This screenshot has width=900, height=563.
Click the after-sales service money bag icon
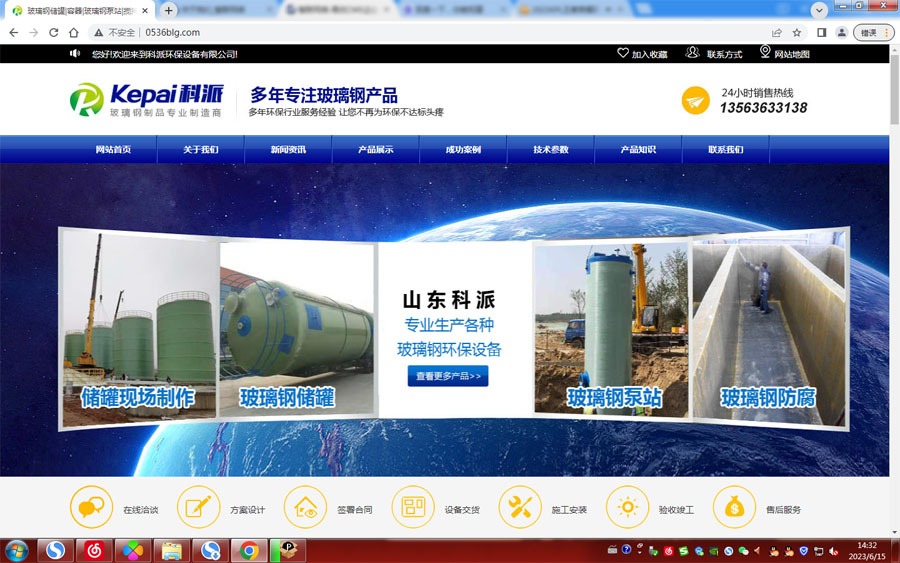pyautogui.click(x=734, y=507)
